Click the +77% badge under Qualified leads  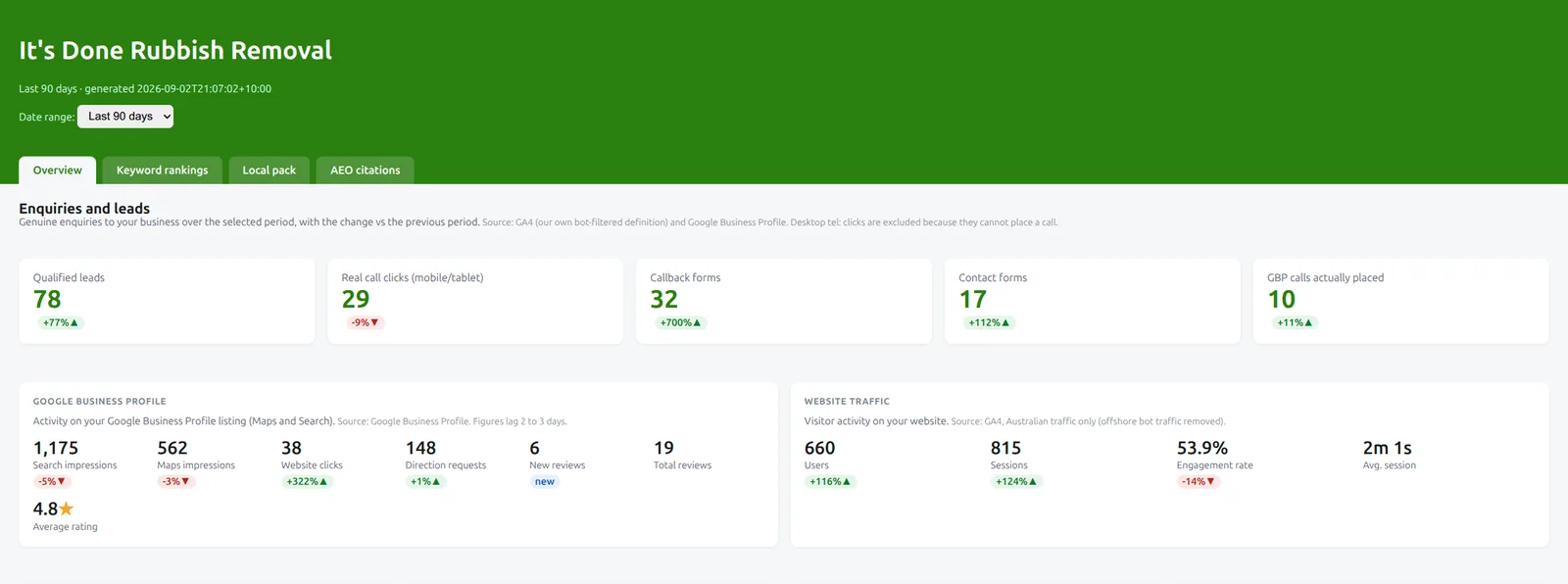coord(61,322)
